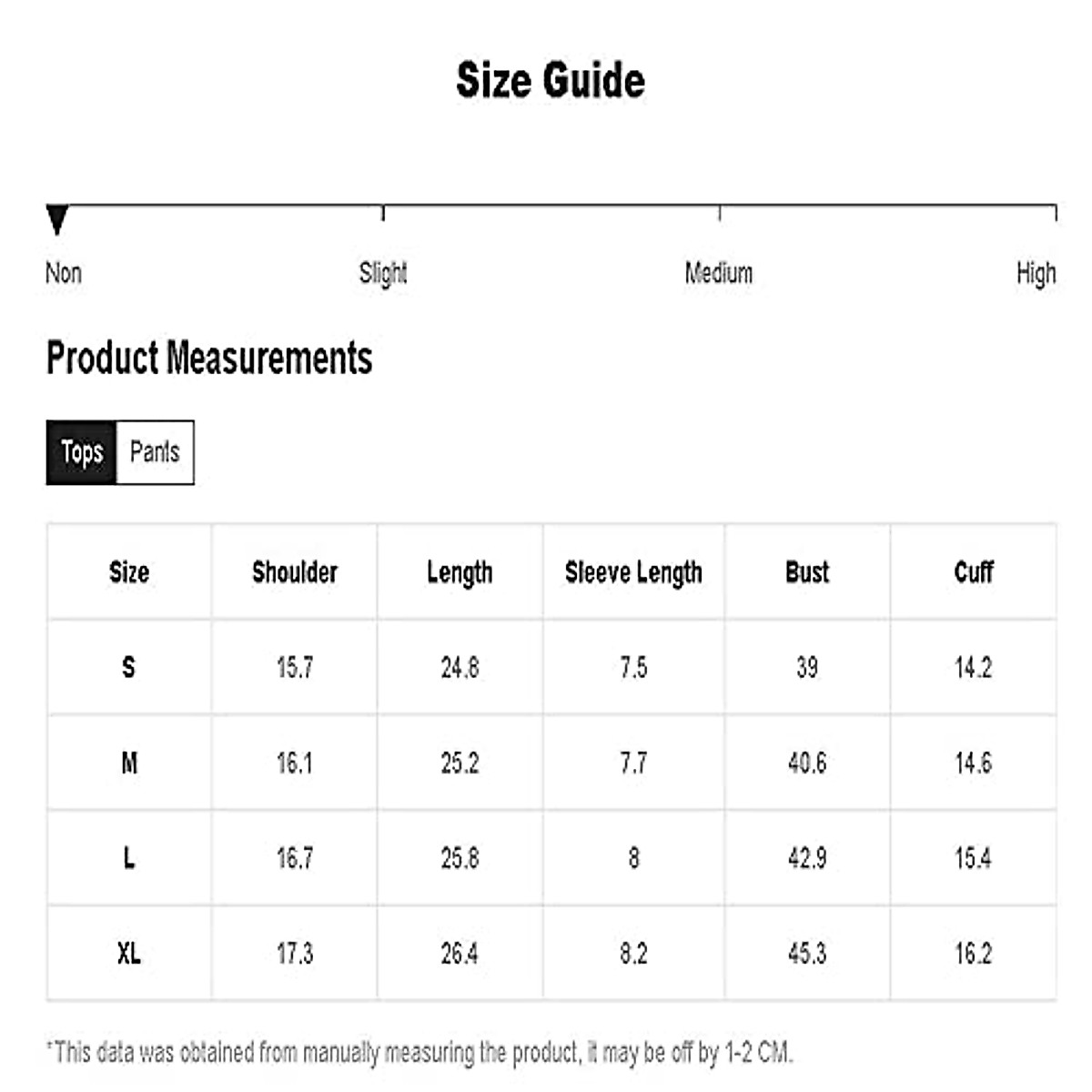The image size is (1092, 1092).
Task: Click the stretch slider triangle marker
Action: (57, 220)
